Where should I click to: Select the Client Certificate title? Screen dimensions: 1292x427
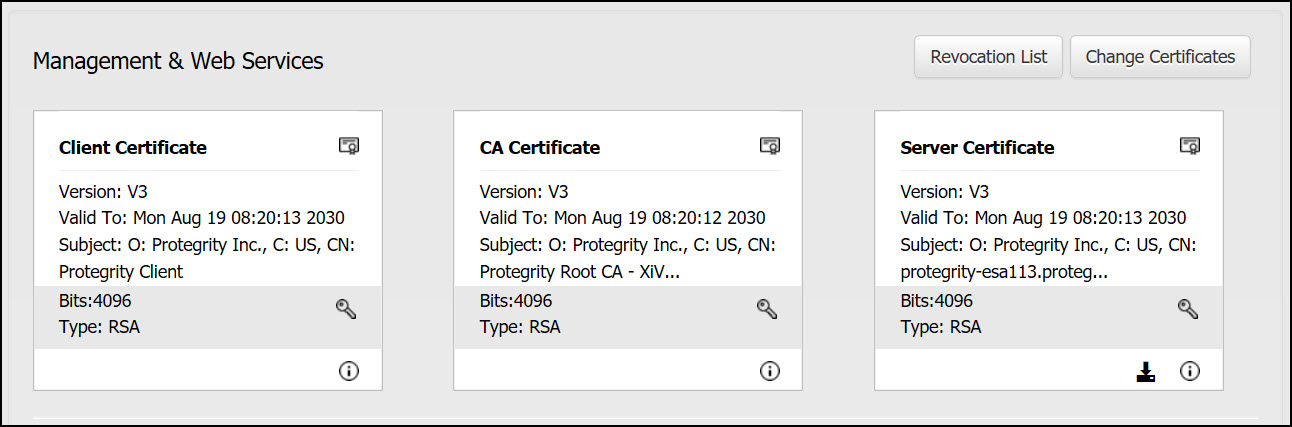[133, 148]
